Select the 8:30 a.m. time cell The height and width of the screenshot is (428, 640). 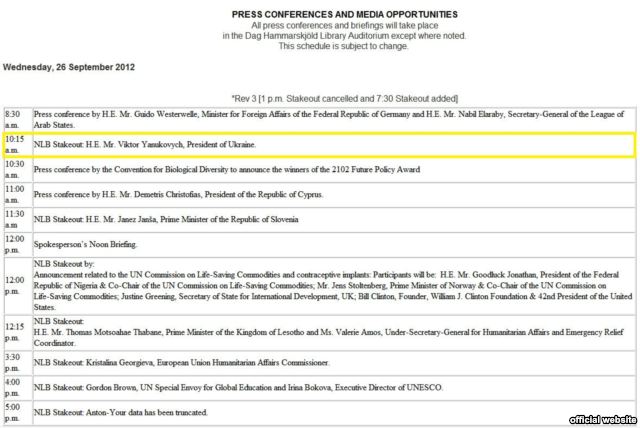pos(17,120)
